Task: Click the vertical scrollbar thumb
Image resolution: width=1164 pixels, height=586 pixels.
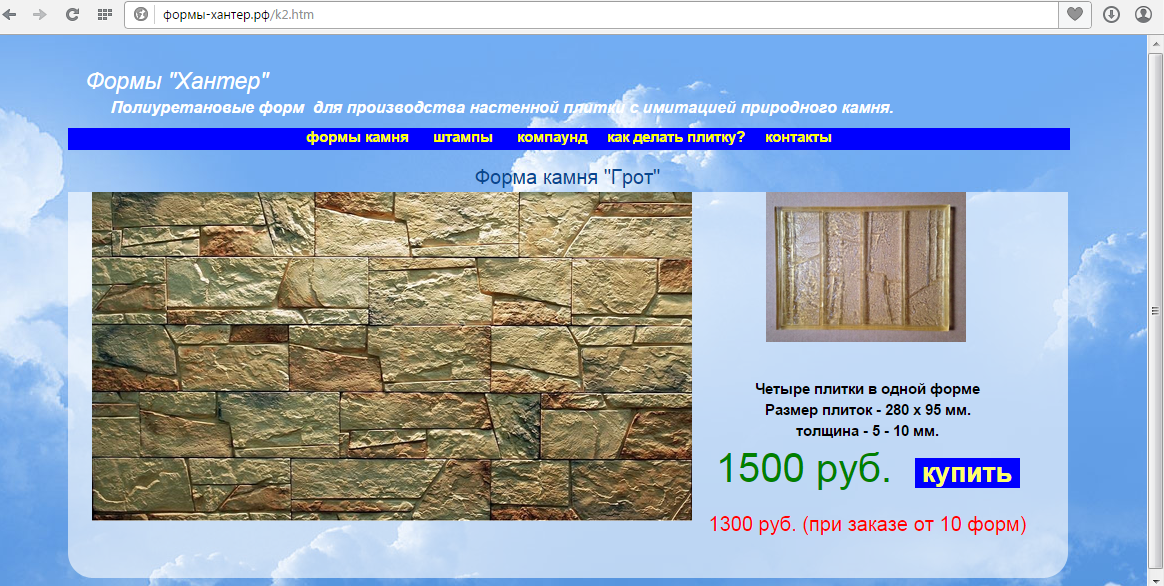Action: [1156, 310]
